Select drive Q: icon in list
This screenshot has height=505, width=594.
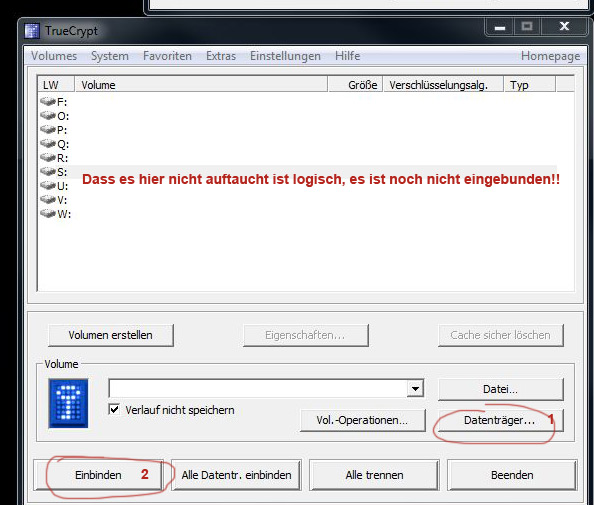[48, 144]
